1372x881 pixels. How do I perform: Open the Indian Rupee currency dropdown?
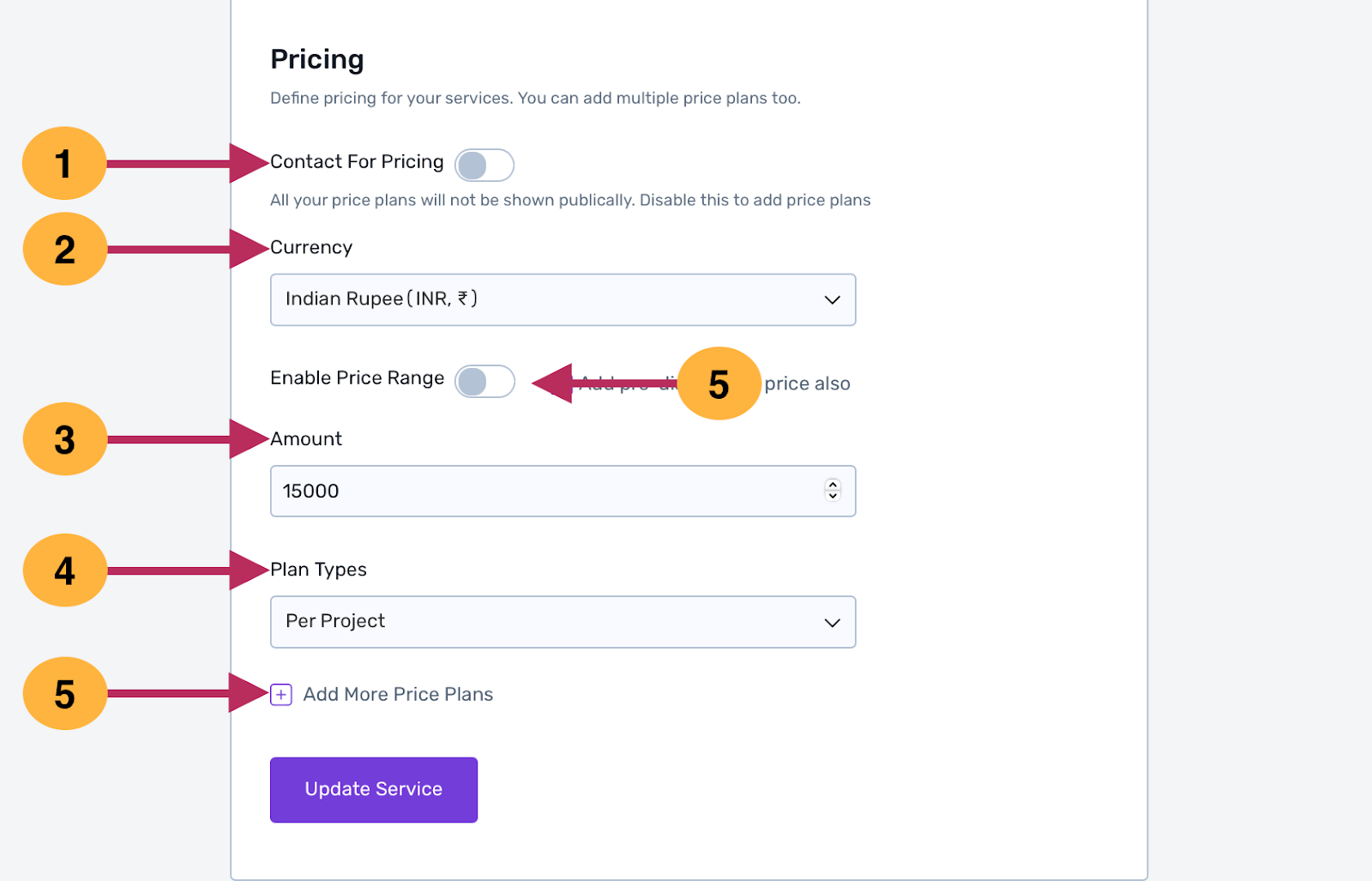coord(549,299)
